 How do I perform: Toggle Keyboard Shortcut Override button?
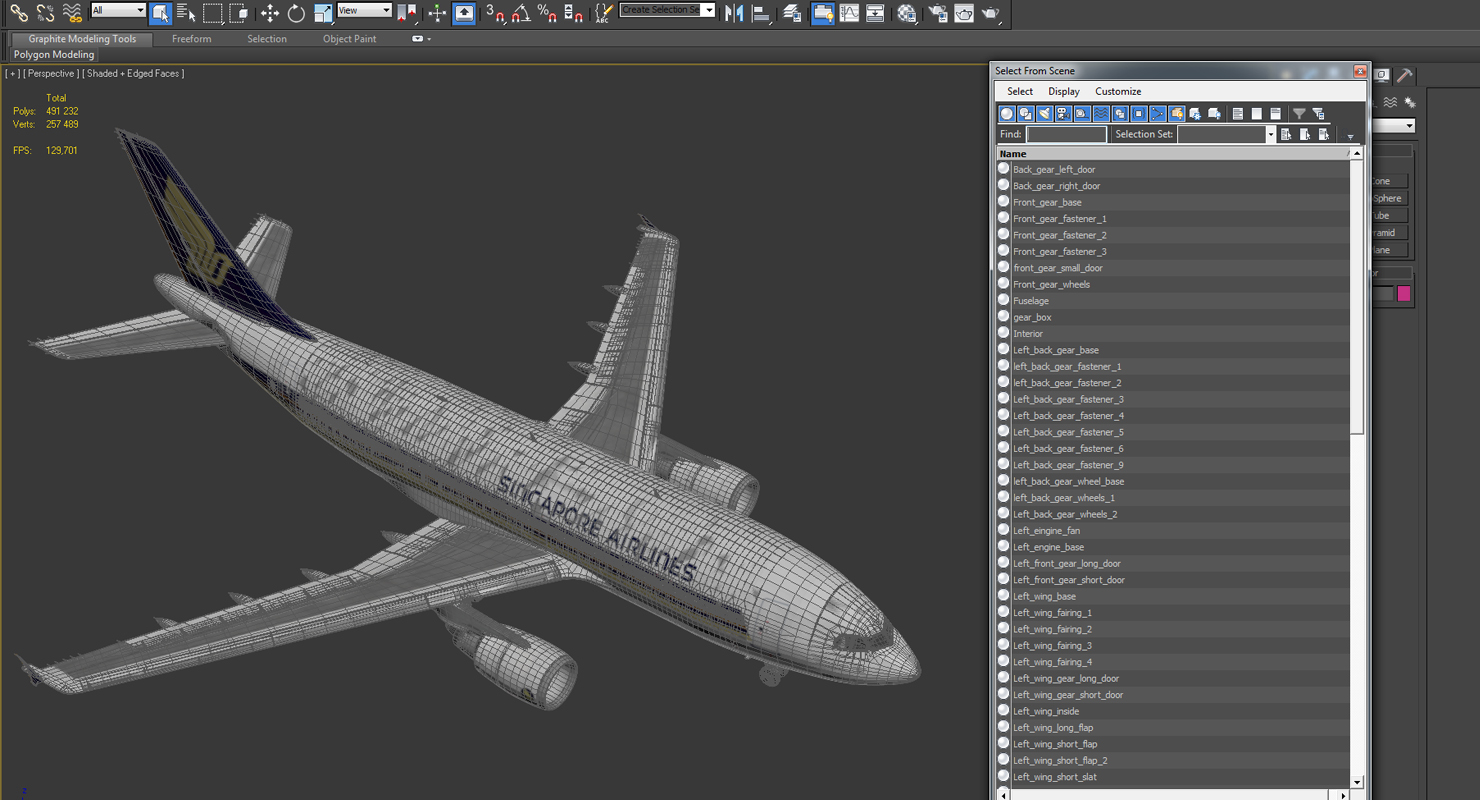464,13
